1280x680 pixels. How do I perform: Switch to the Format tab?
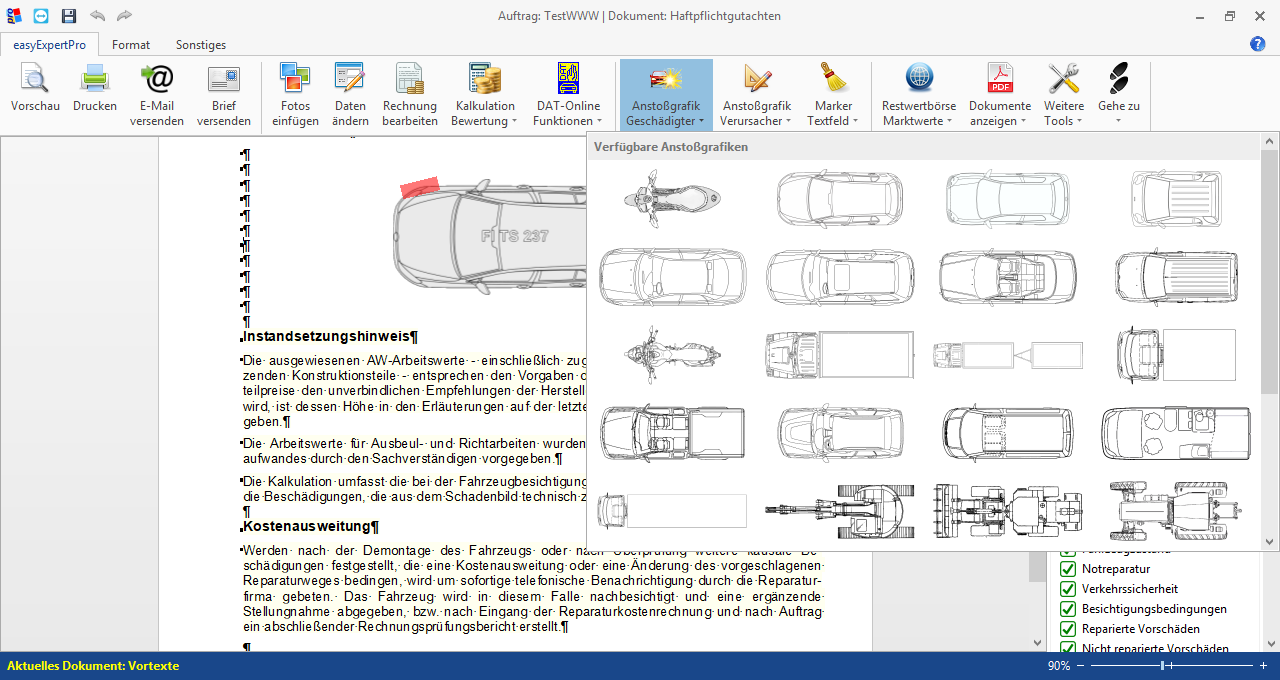click(x=131, y=45)
